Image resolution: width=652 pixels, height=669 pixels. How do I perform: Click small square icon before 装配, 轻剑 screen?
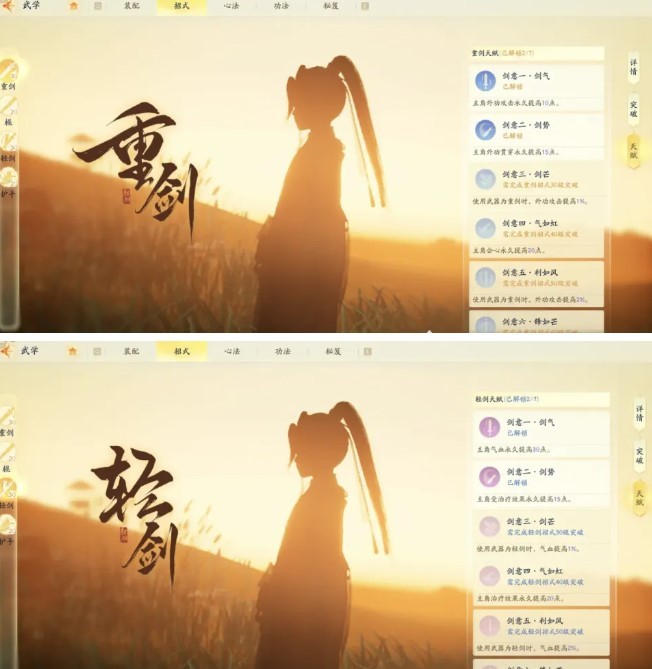[x=97, y=351]
